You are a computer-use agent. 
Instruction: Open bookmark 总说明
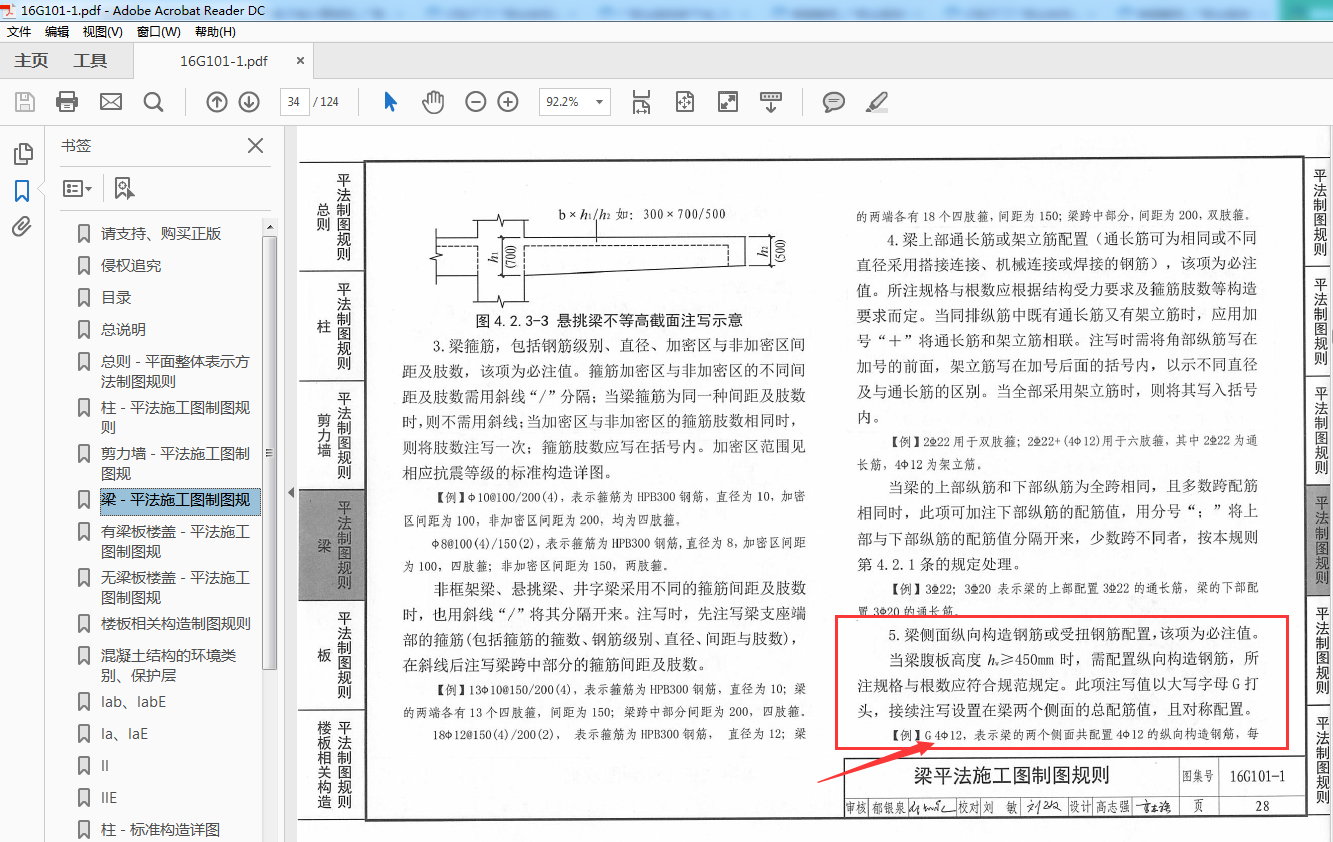point(123,330)
